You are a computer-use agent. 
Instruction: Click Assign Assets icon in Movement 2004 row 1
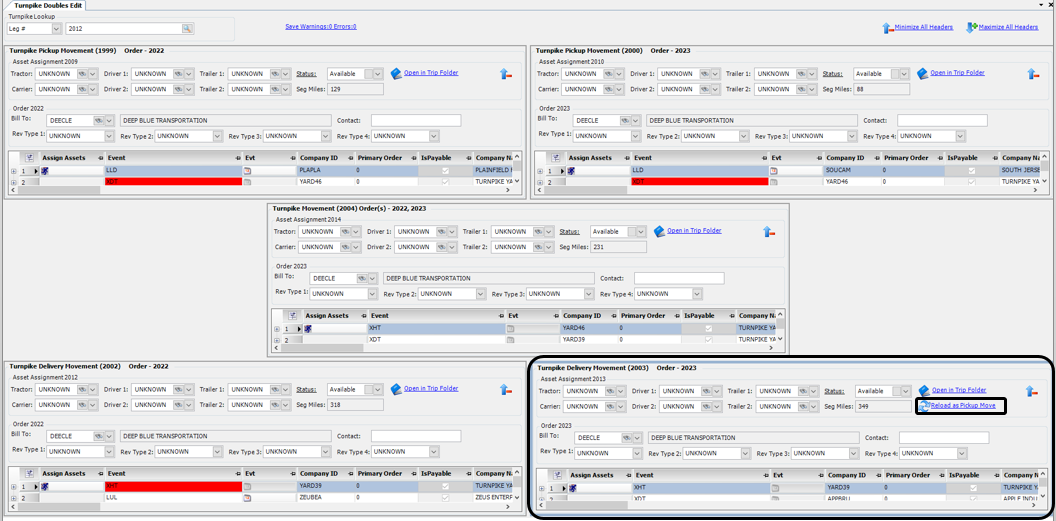pos(308,328)
